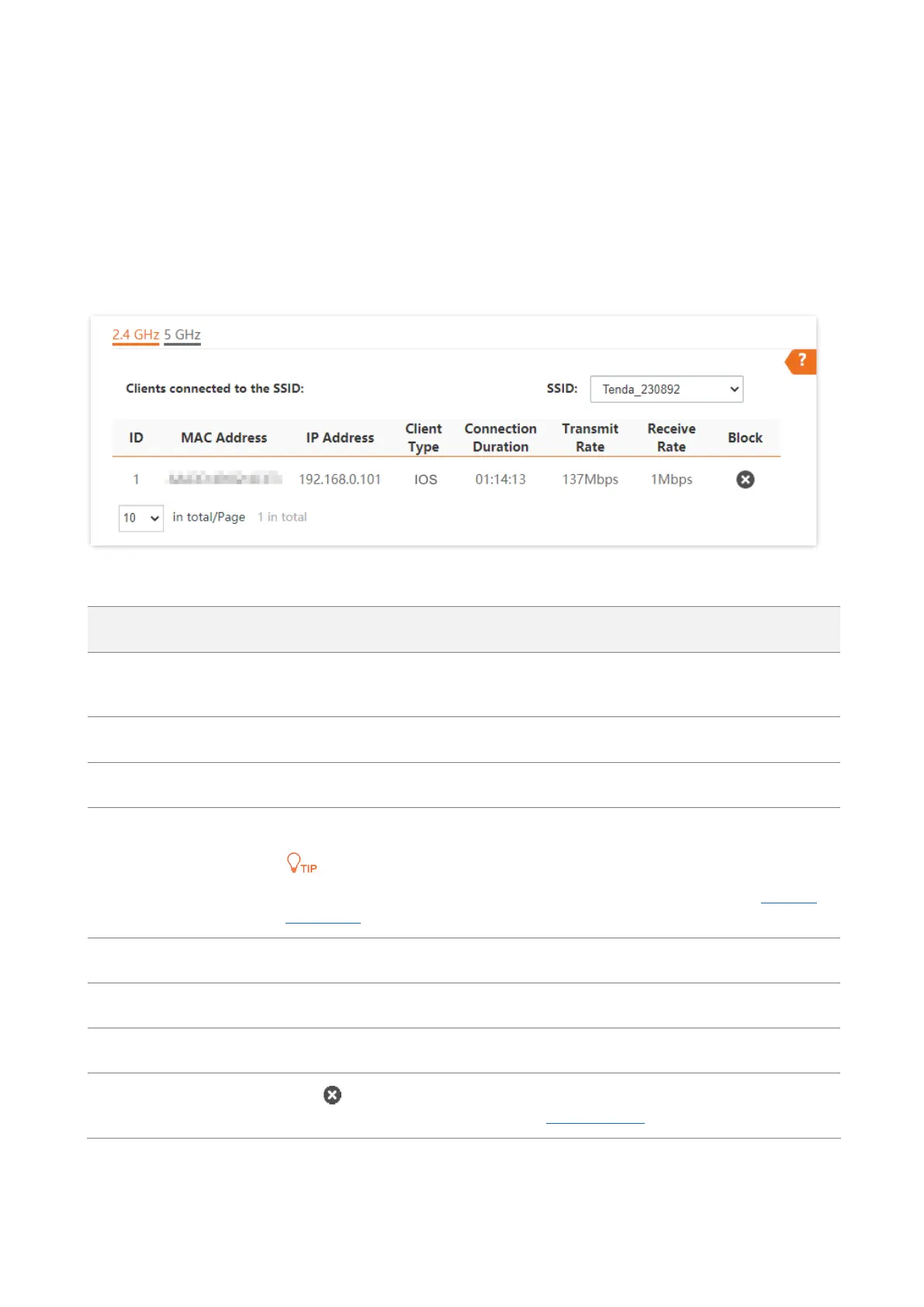Click the Connection Duration column header

tap(500, 438)
